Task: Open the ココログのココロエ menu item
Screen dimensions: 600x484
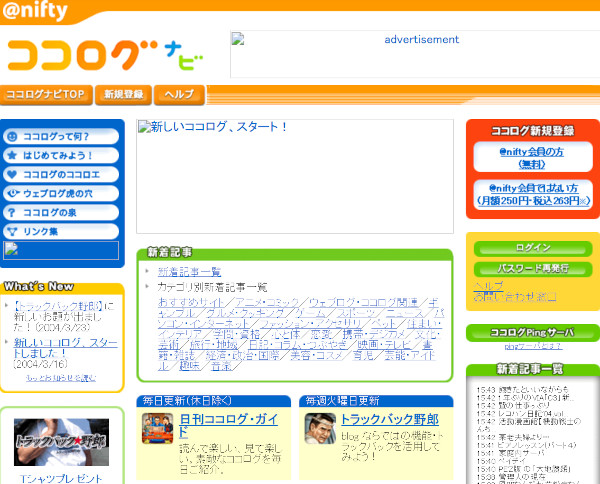Action: pyautogui.click(x=61, y=174)
